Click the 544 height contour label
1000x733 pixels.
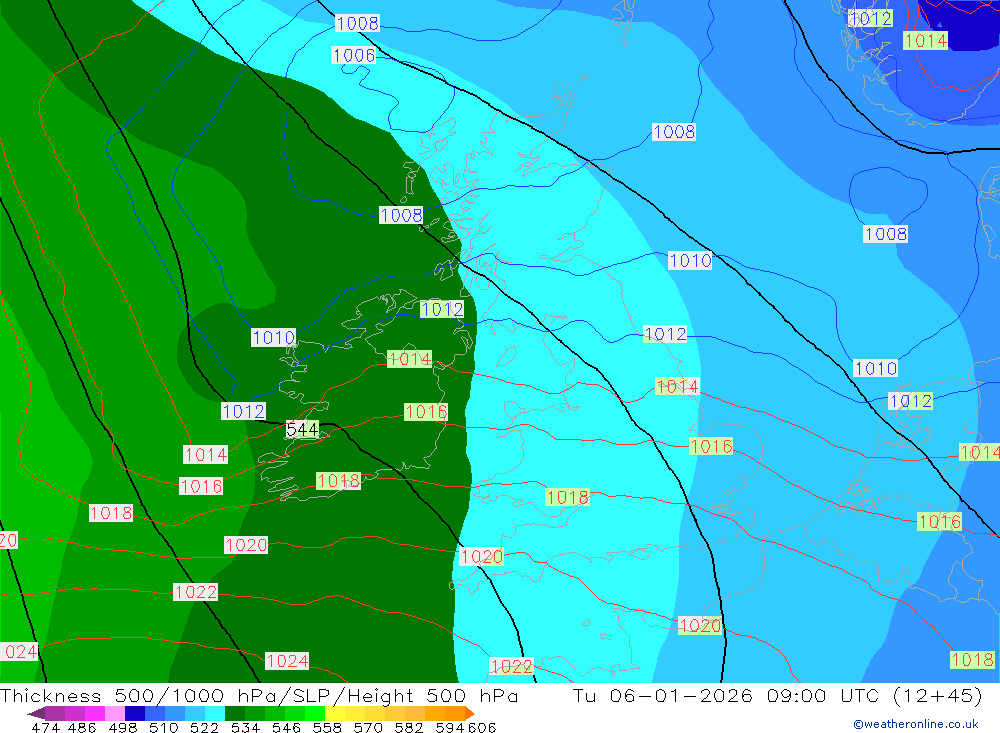point(302,429)
